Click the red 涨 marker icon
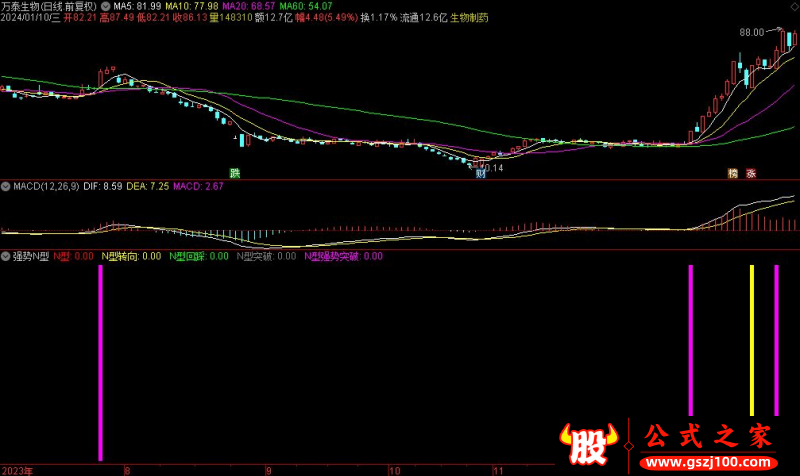Viewport: 800px width, 476px height. pyautogui.click(x=751, y=173)
